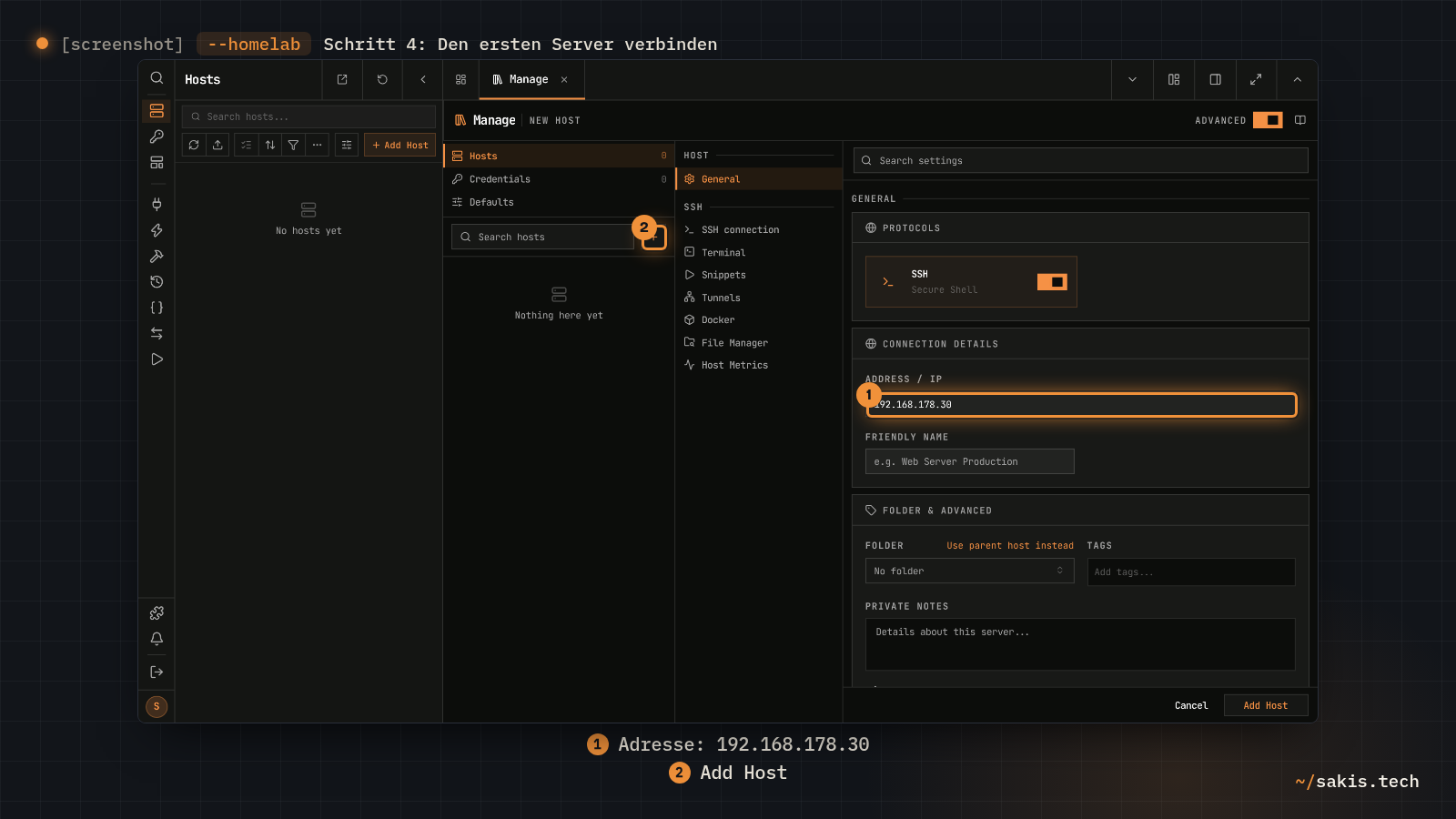Click the Cancel button

pos(1191,705)
